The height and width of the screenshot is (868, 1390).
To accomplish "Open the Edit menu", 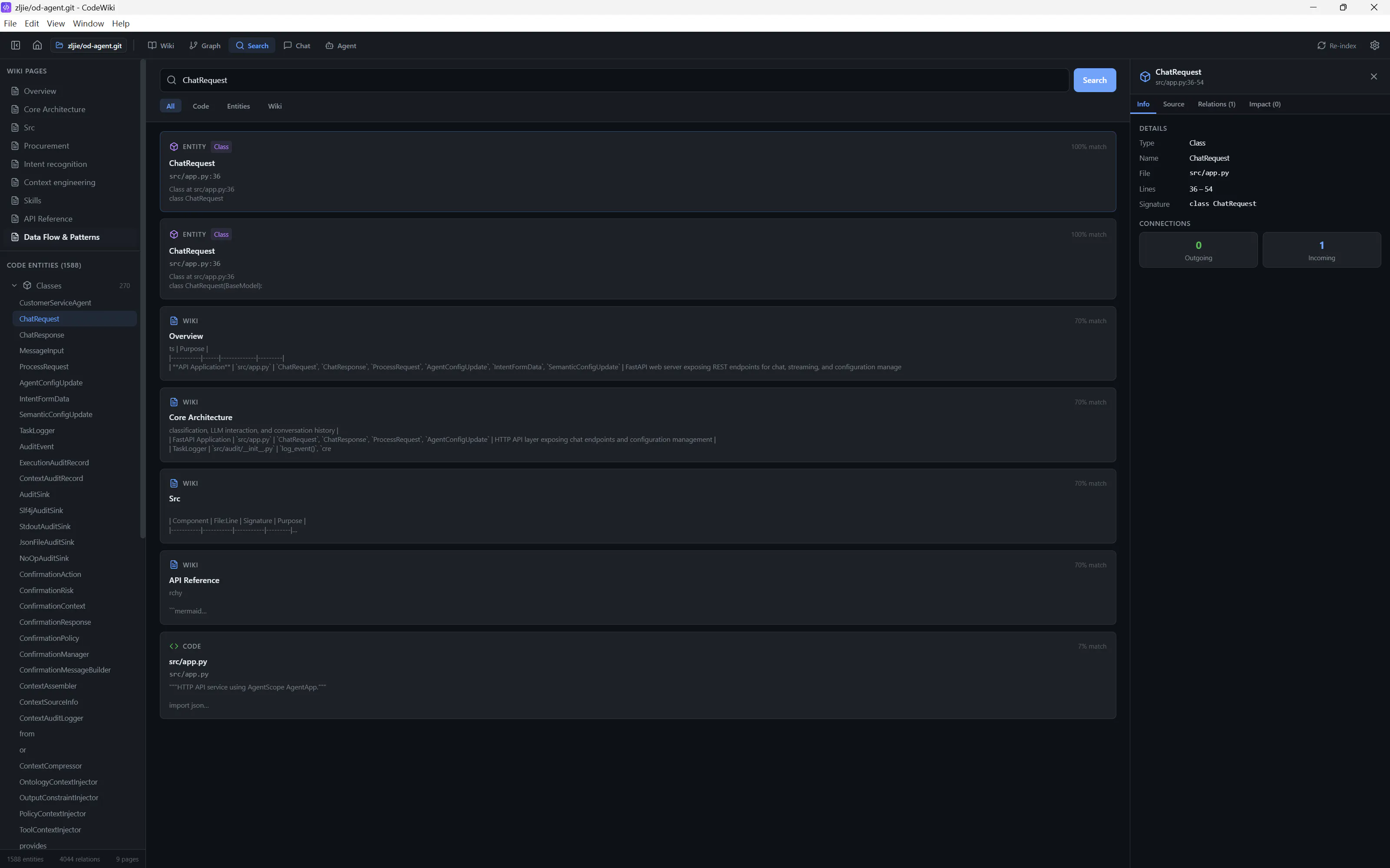I will click(x=32, y=23).
